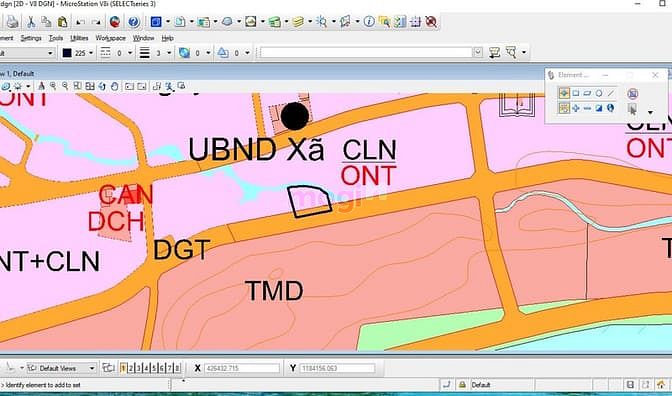672x396 pixels.
Task: Open the Workspace menu
Action: [111, 38]
